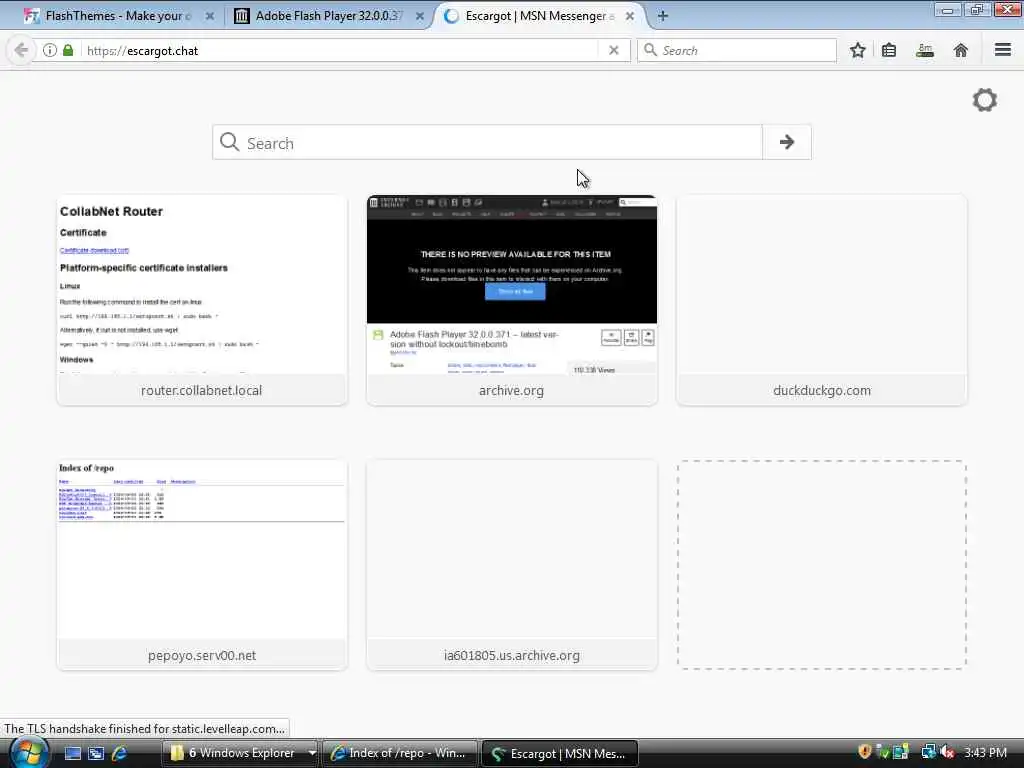The image size is (1024, 768).
Task: Bookmark this page with the star
Action: click(857, 50)
